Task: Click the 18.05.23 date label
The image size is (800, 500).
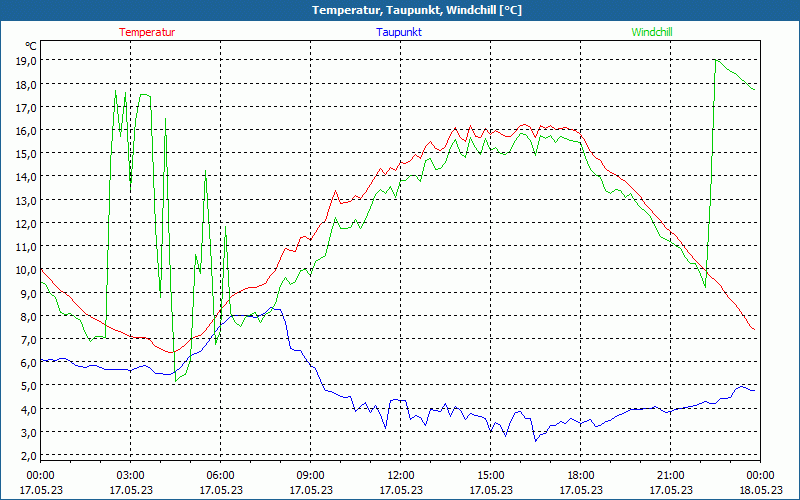Action: point(760,490)
